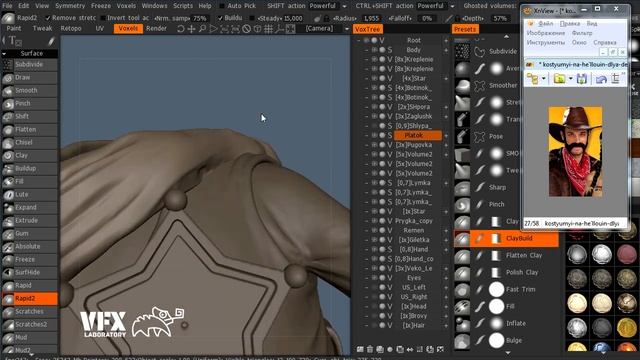Select the [1x]Giletka layer
Screen dimensions: 640x360
click(413, 240)
